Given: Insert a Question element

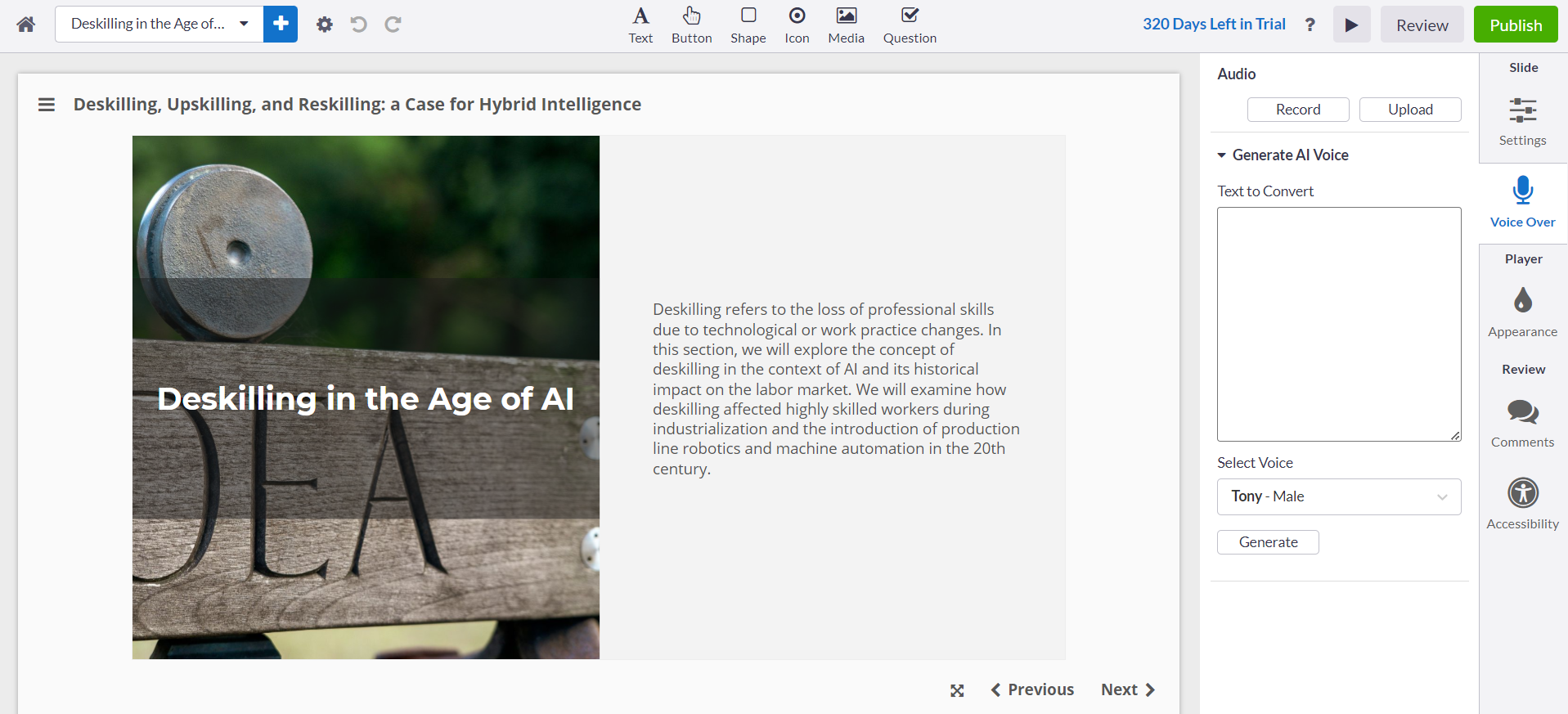Looking at the screenshot, I should 910,25.
